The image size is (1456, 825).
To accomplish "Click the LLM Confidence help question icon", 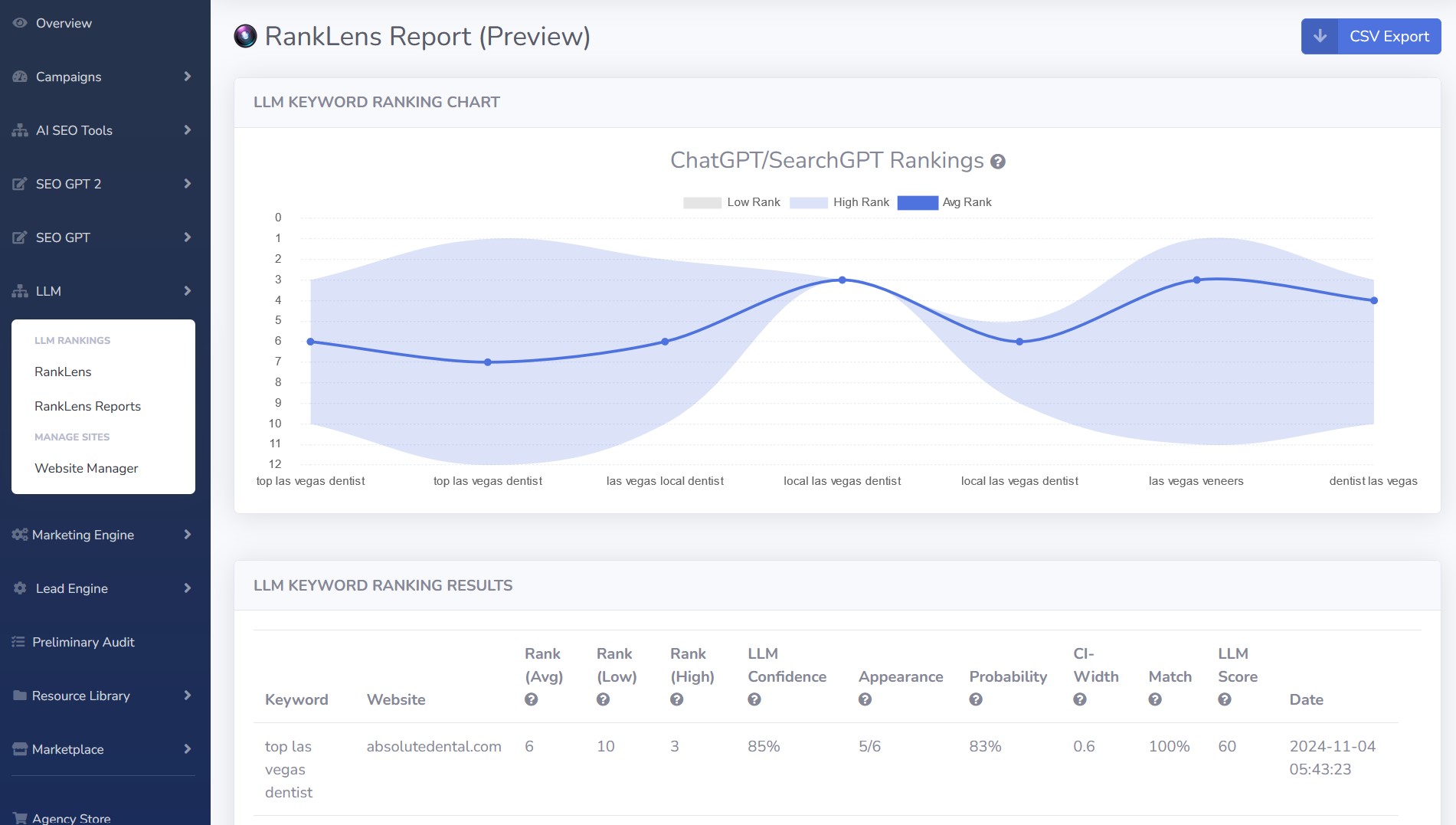I will click(754, 699).
